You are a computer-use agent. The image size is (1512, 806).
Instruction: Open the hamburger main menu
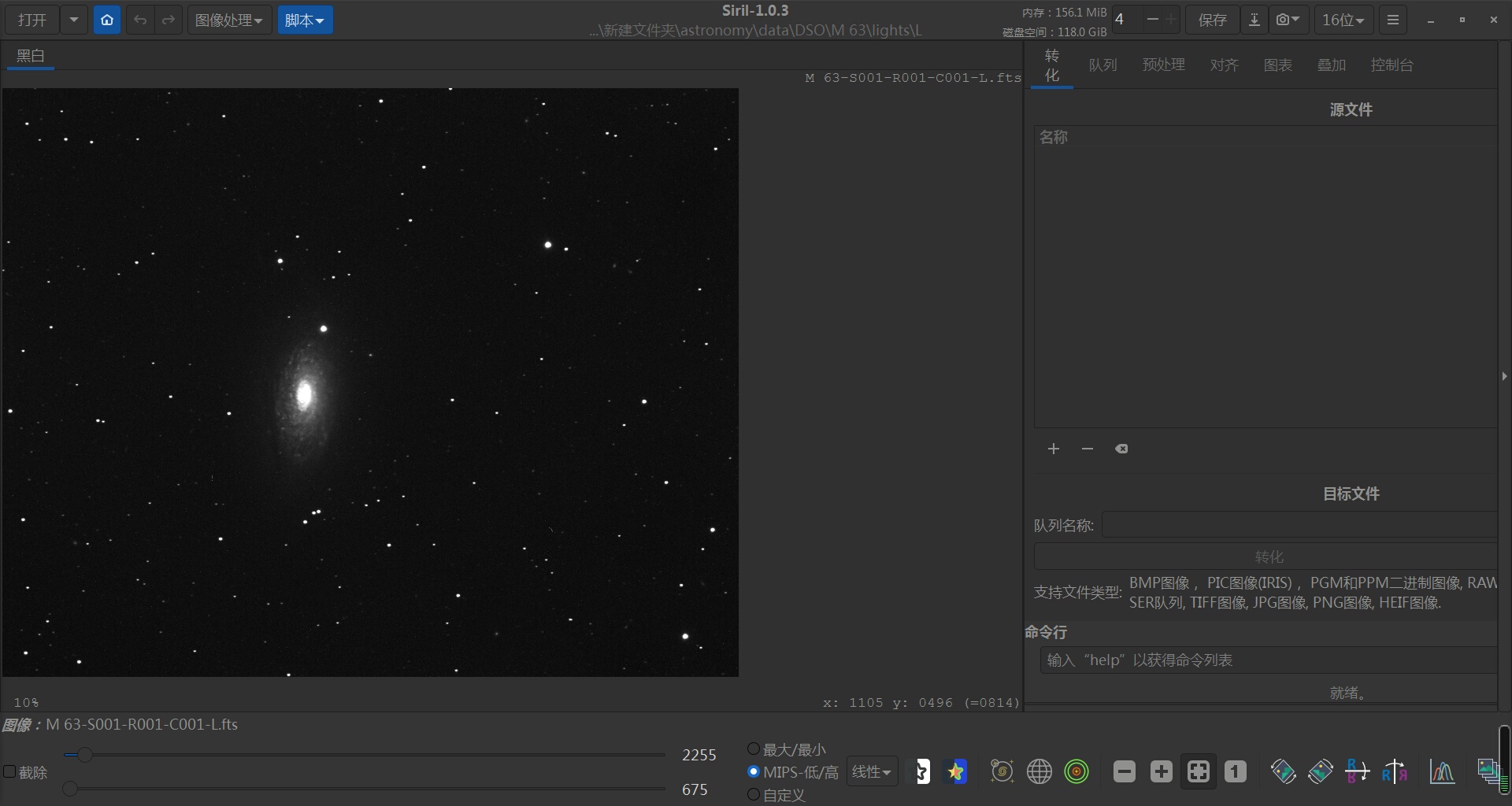point(1393,20)
